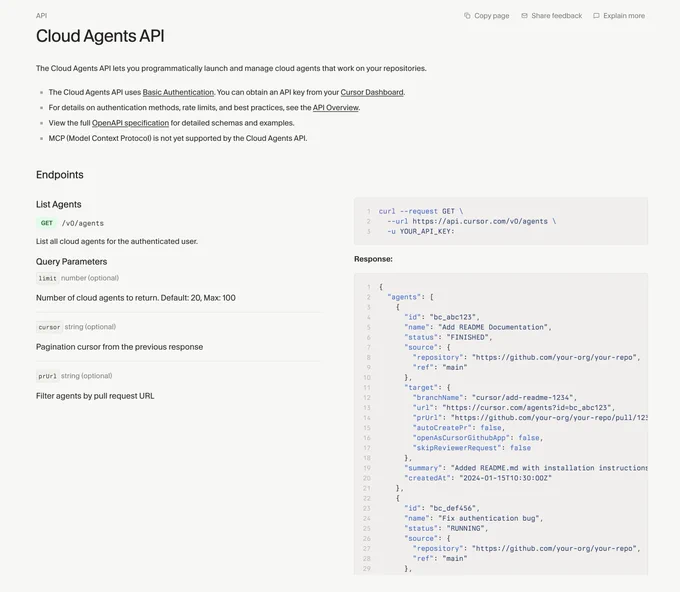
Task: Click the "prUrl" github pull line in response
Action: 530,418
